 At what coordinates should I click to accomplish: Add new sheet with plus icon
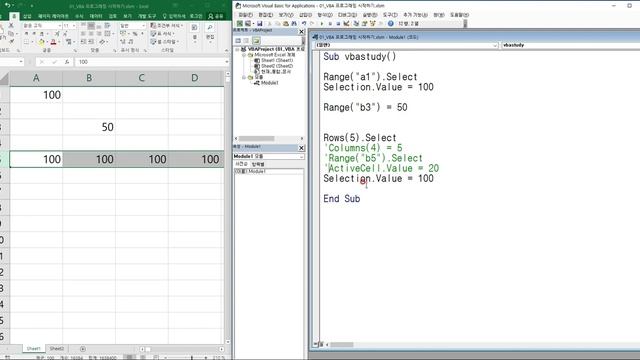point(83,349)
